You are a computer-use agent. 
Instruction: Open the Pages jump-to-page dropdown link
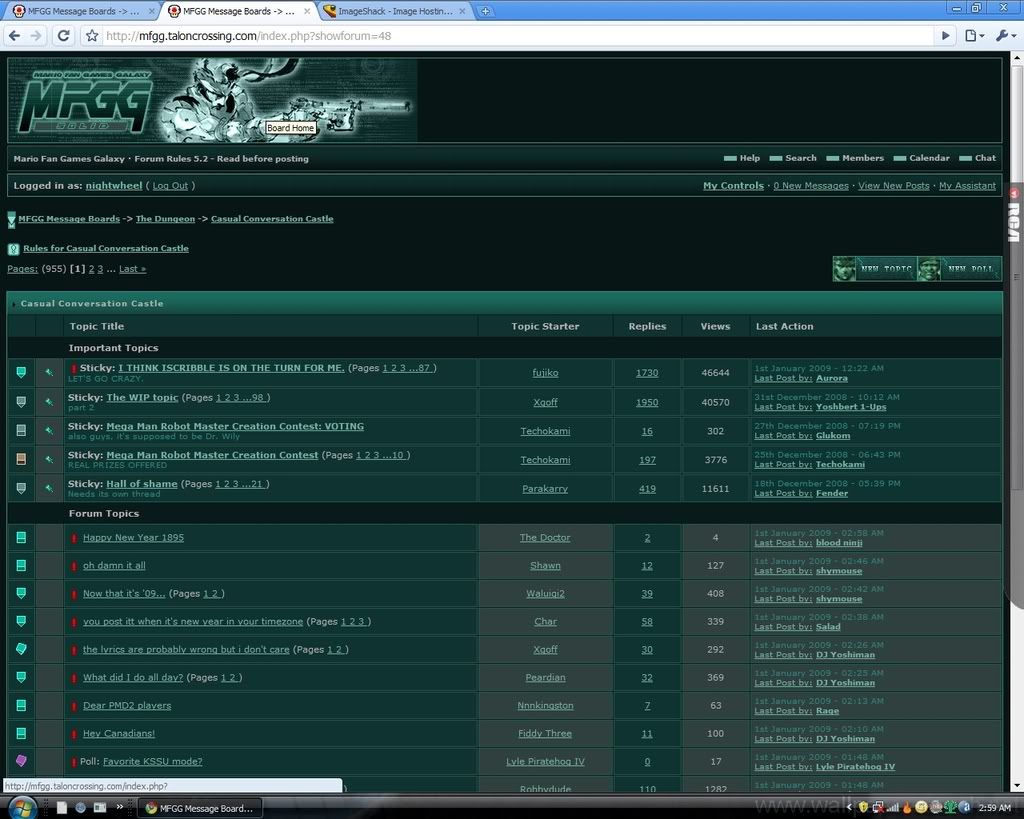[24, 269]
